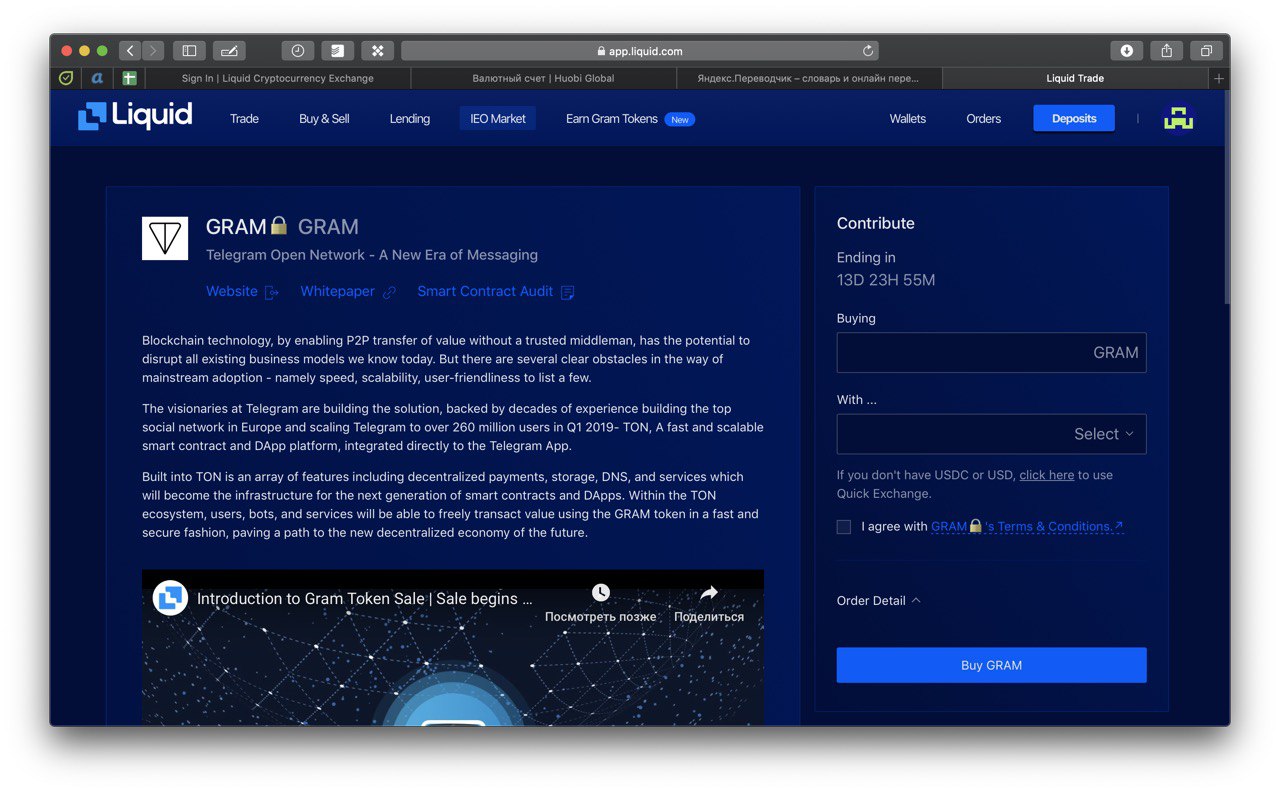Open the blue 'a' pinned tab
Image resolution: width=1280 pixels, height=792 pixels.
coord(97,78)
